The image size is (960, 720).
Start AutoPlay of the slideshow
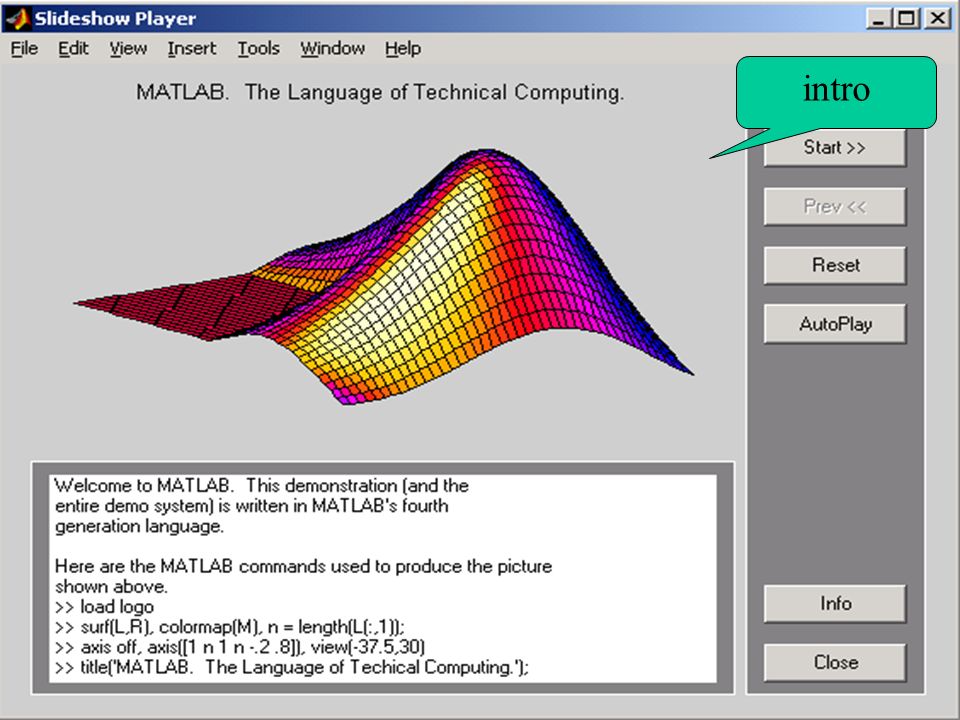click(x=834, y=324)
